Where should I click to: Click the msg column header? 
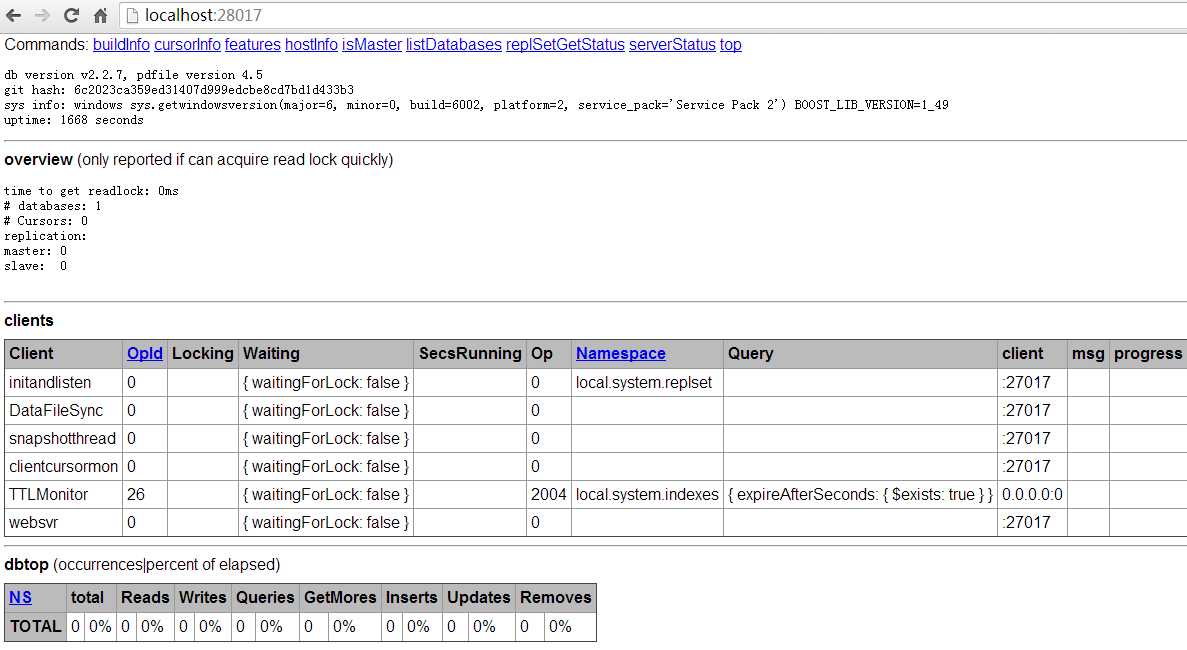coord(1088,353)
